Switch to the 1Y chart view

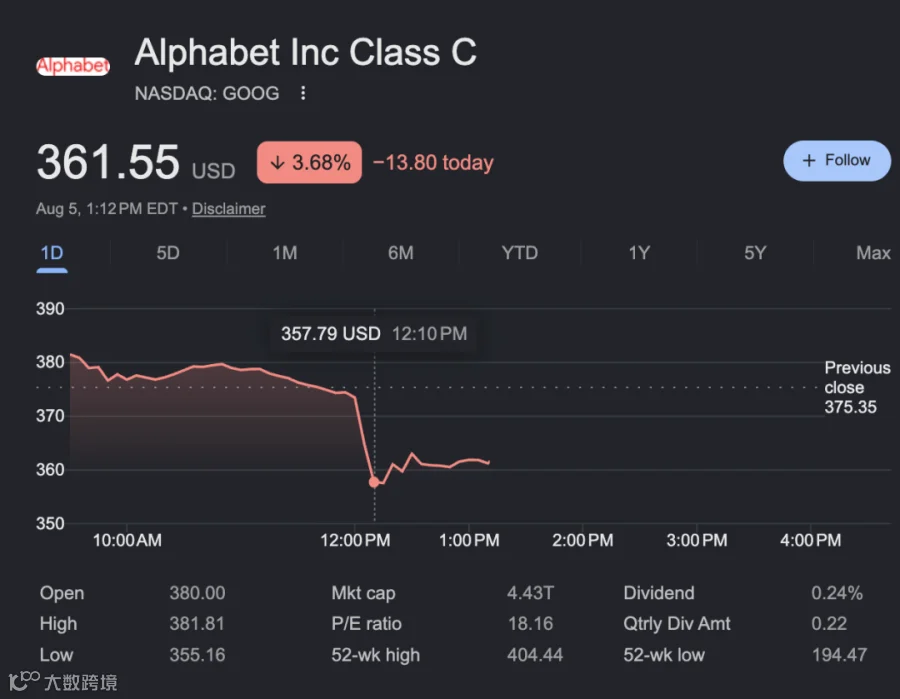pos(639,253)
